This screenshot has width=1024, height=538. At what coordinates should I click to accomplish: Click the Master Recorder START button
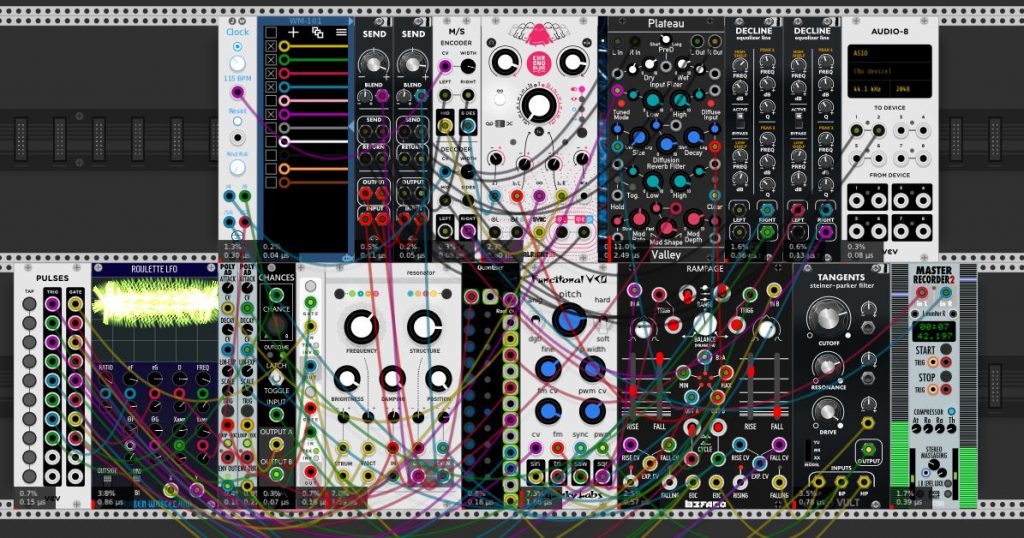click(x=945, y=350)
